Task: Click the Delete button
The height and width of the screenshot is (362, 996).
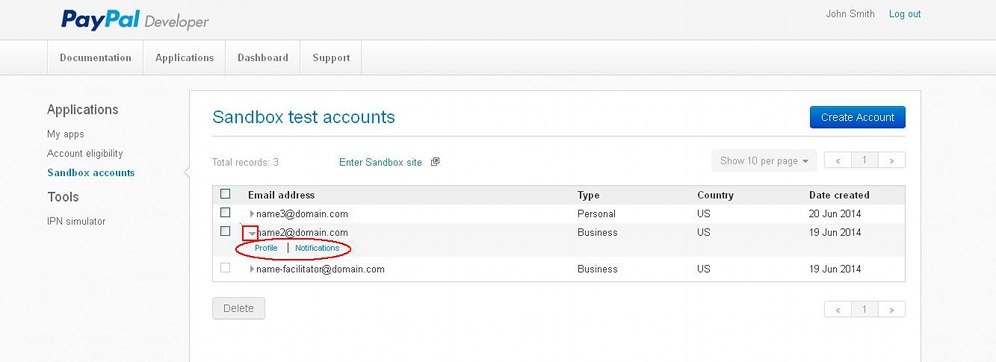Action: coord(238,308)
